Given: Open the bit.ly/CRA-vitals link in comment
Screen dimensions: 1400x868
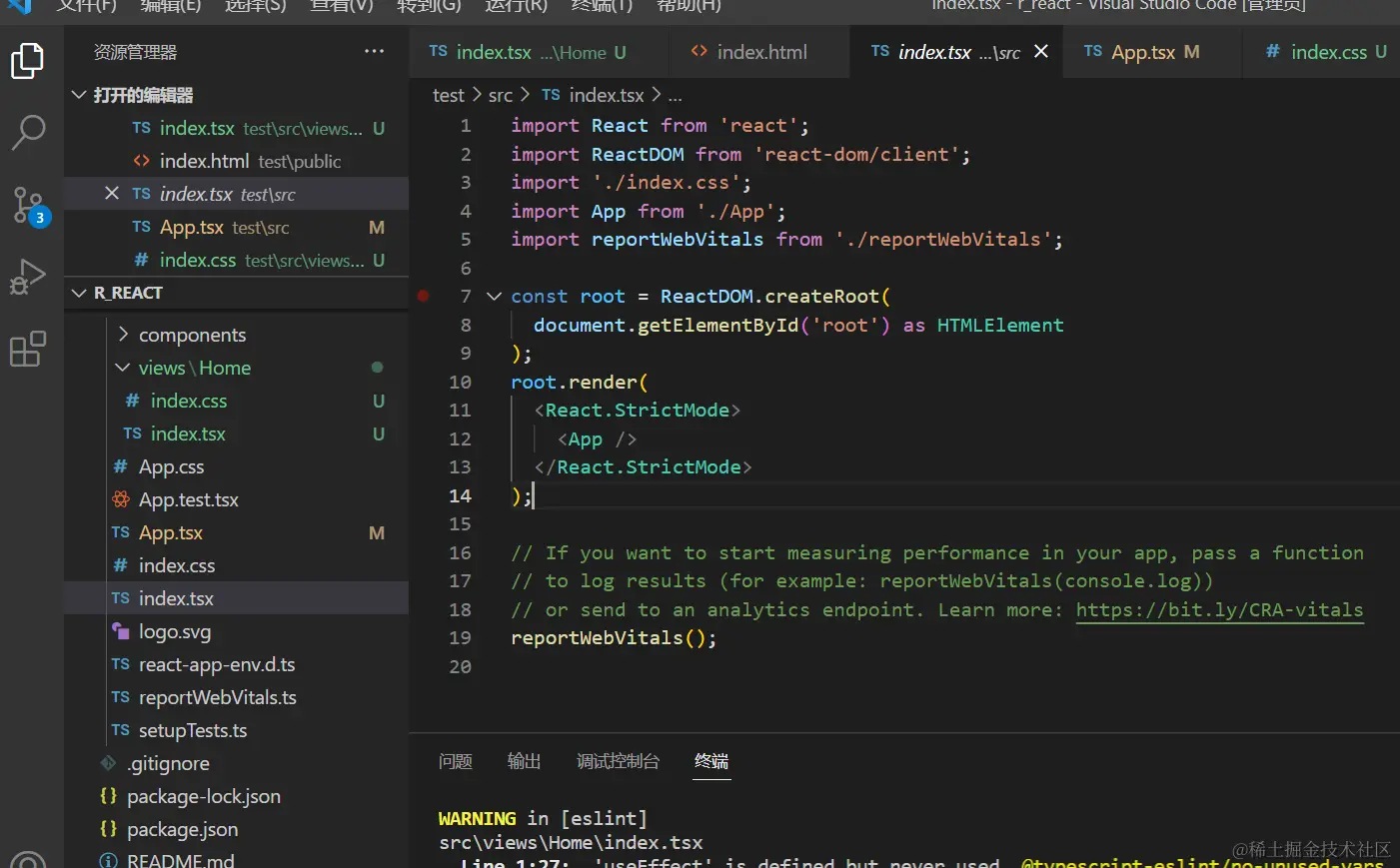Looking at the screenshot, I should [1219, 609].
